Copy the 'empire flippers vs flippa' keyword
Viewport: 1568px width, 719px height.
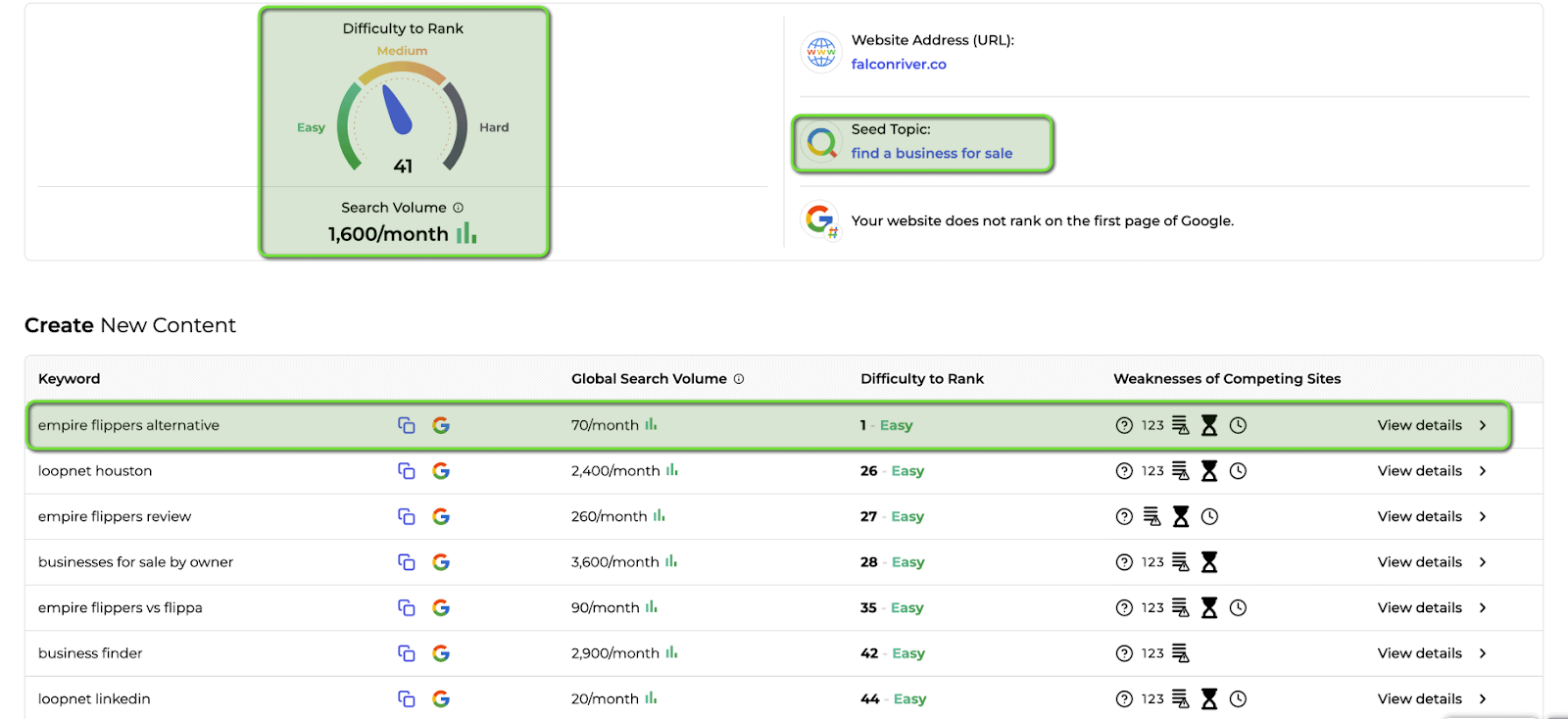(x=406, y=607)
